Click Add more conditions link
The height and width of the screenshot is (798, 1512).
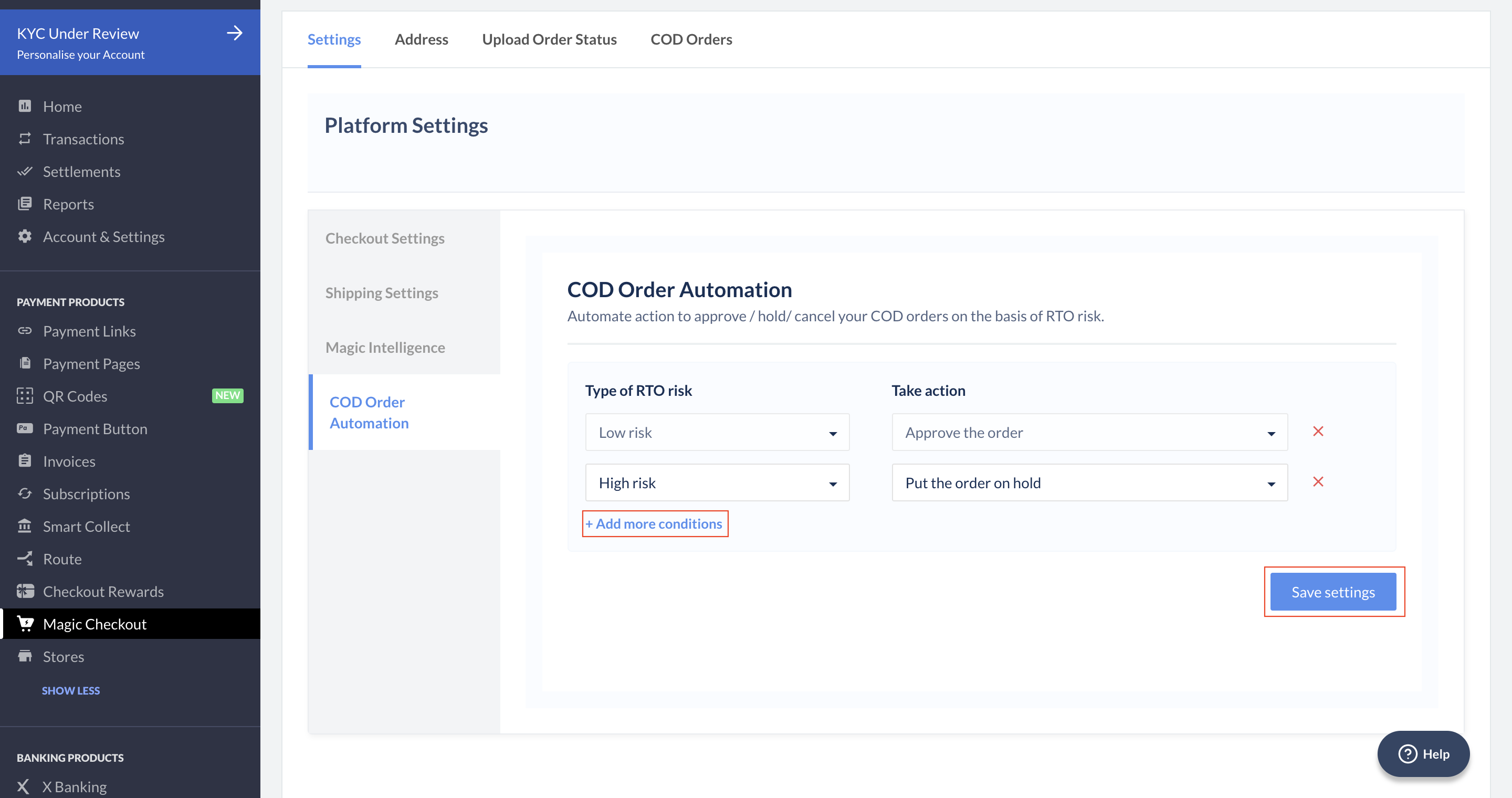[655, 523]
